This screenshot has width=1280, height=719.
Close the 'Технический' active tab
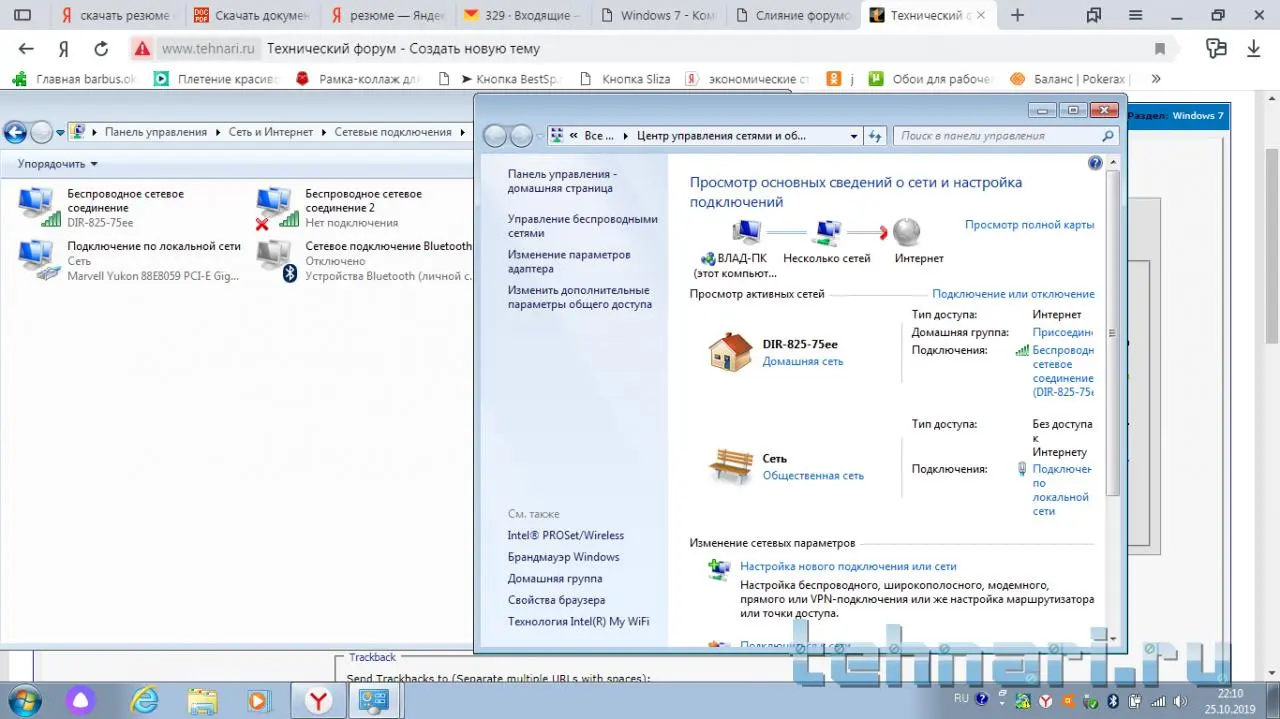tap(983, 15)
